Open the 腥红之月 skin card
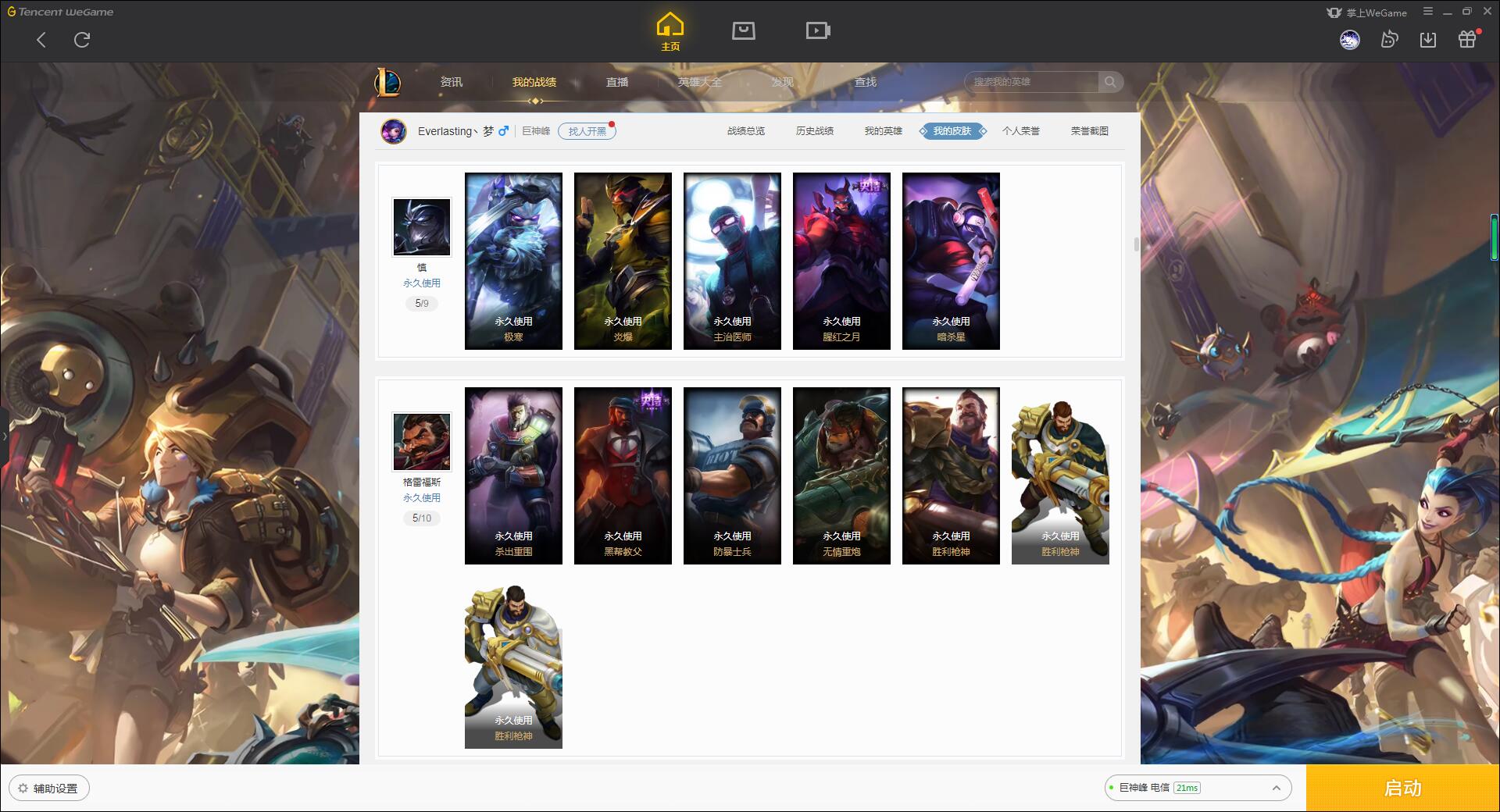1500x812 pixels. point(841,261)
